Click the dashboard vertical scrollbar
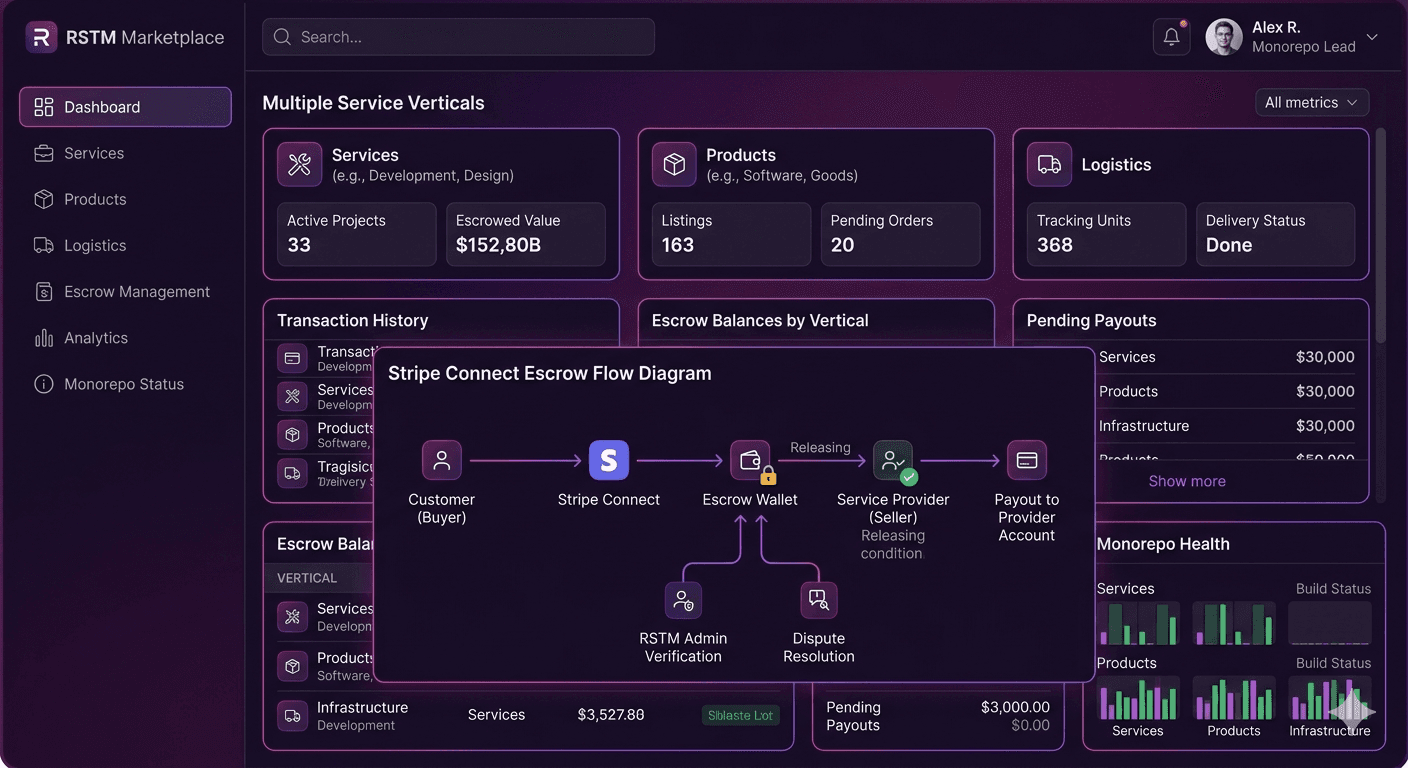1408x768 pixels. [1382, 235]
